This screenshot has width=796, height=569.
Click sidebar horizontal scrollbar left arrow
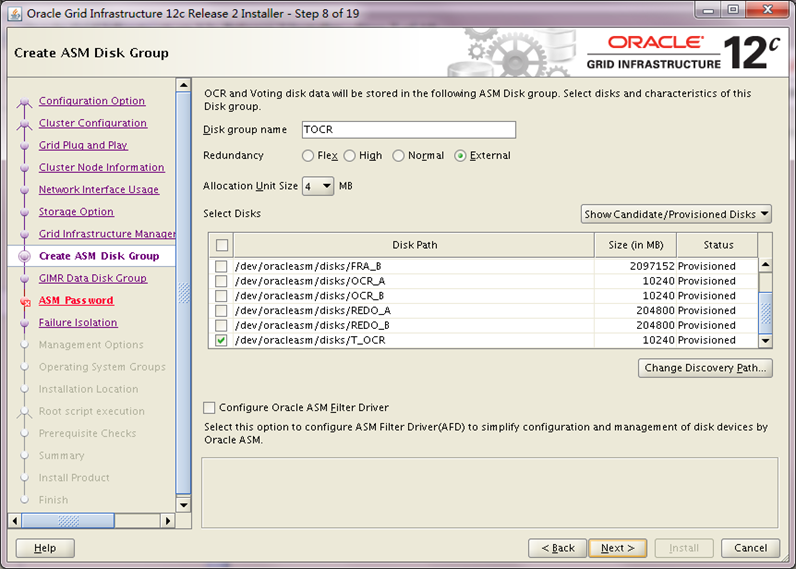(x=15, y=520)
